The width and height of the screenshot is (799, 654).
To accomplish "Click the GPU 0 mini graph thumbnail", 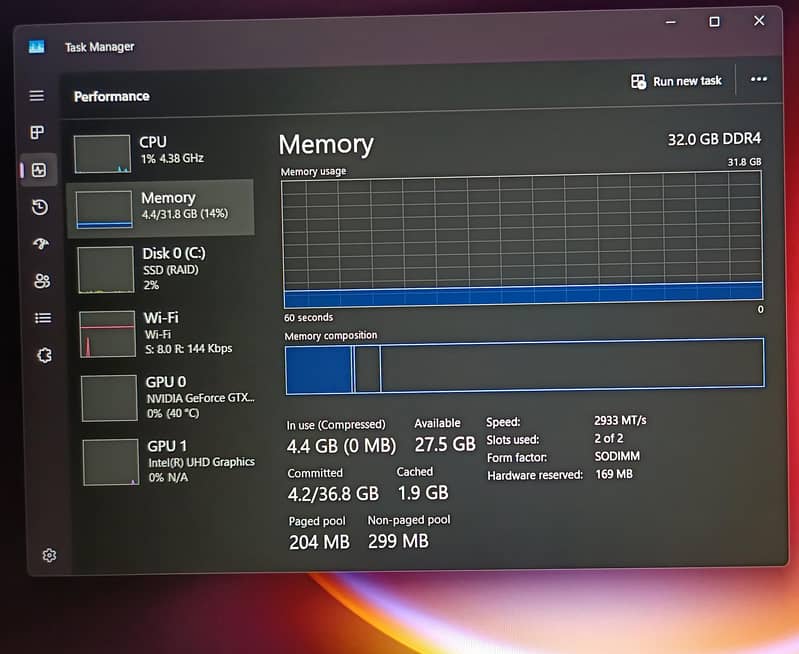I will (109, 398).
